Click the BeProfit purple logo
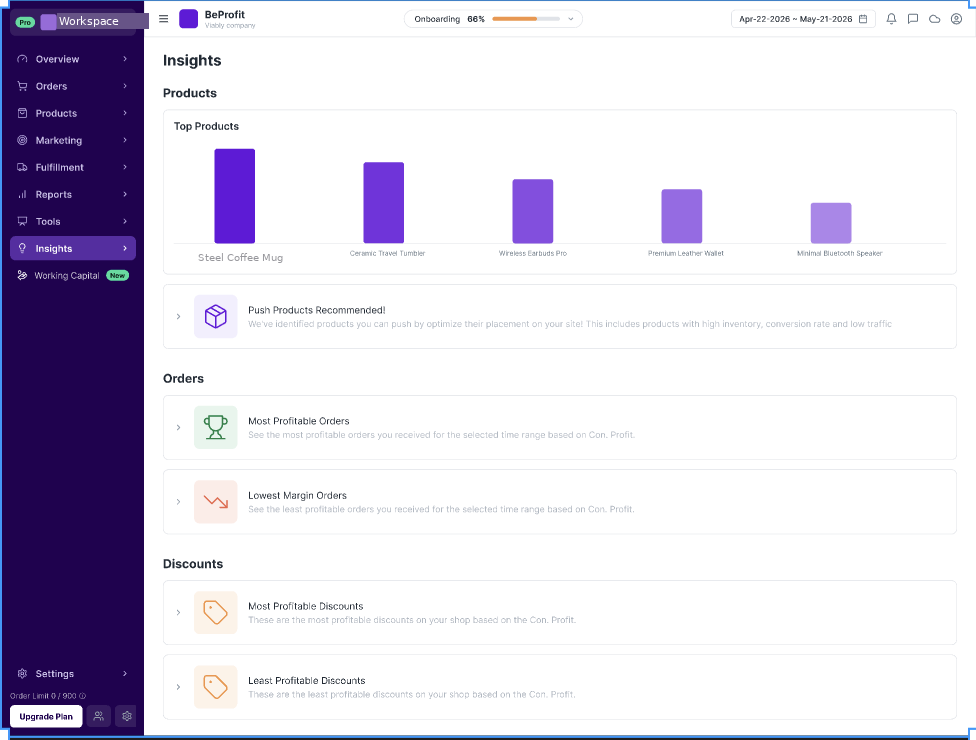Screen dimensions: 976x740 189,19
